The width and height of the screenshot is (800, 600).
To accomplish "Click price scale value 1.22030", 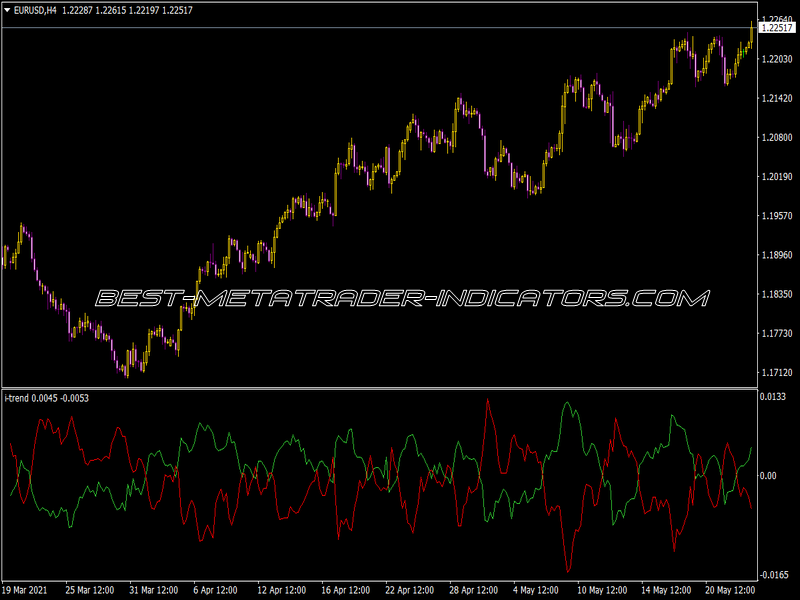I will (x=777, y=59).
